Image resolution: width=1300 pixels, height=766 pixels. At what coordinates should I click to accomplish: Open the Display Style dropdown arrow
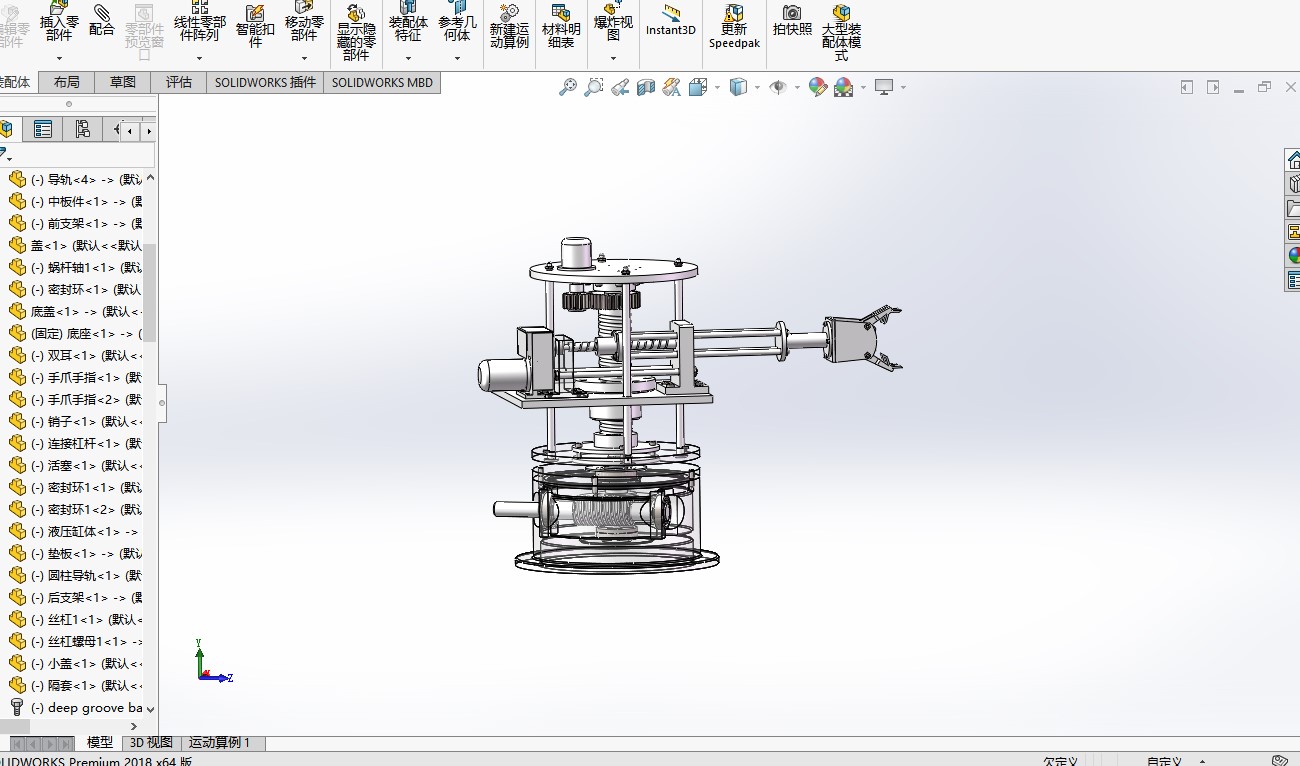(757, 88)
